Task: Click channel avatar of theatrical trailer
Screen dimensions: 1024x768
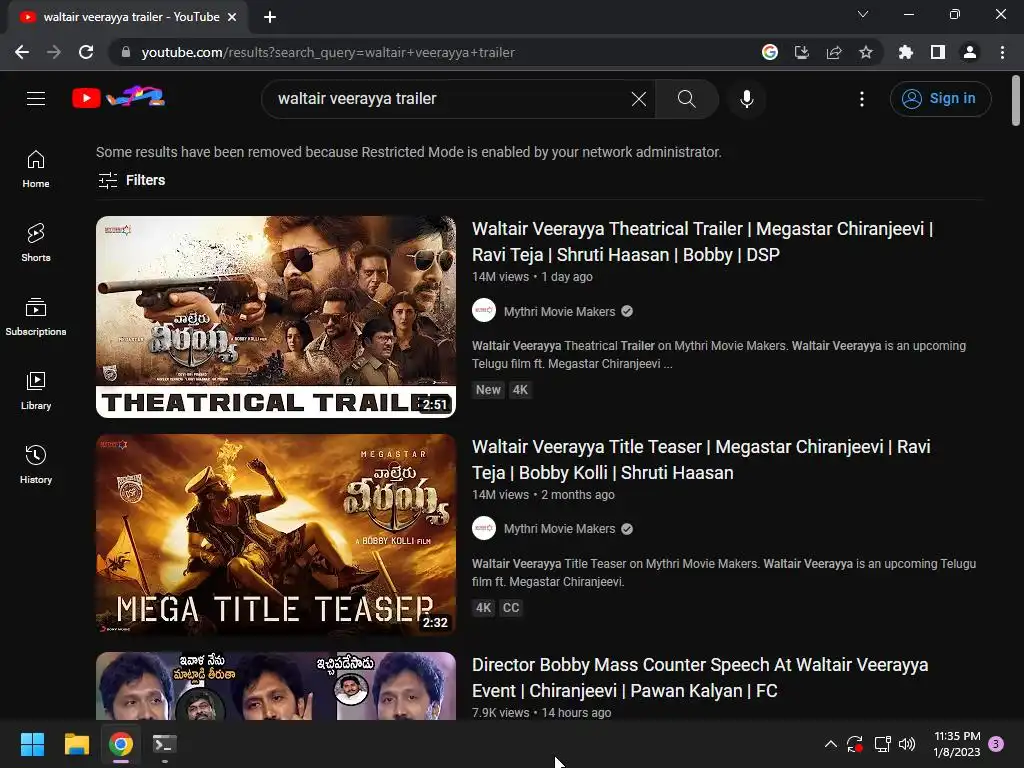Action: (484, 311)
